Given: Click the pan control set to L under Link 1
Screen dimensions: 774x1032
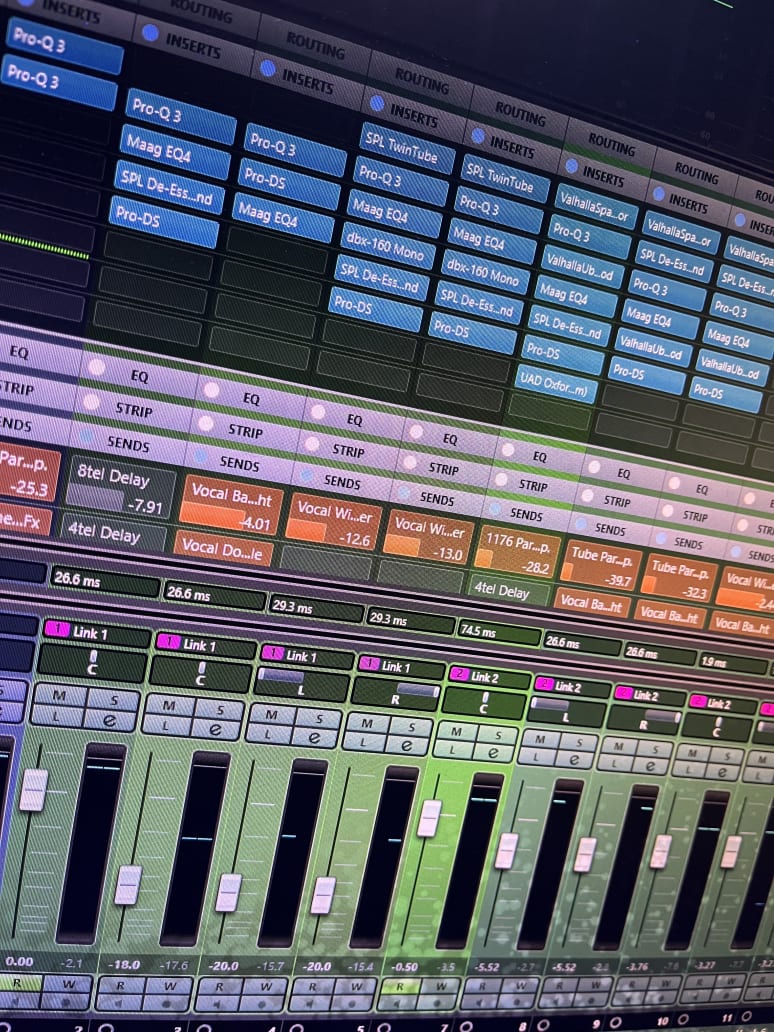Looking at the screenshot, I should point(301,683).
